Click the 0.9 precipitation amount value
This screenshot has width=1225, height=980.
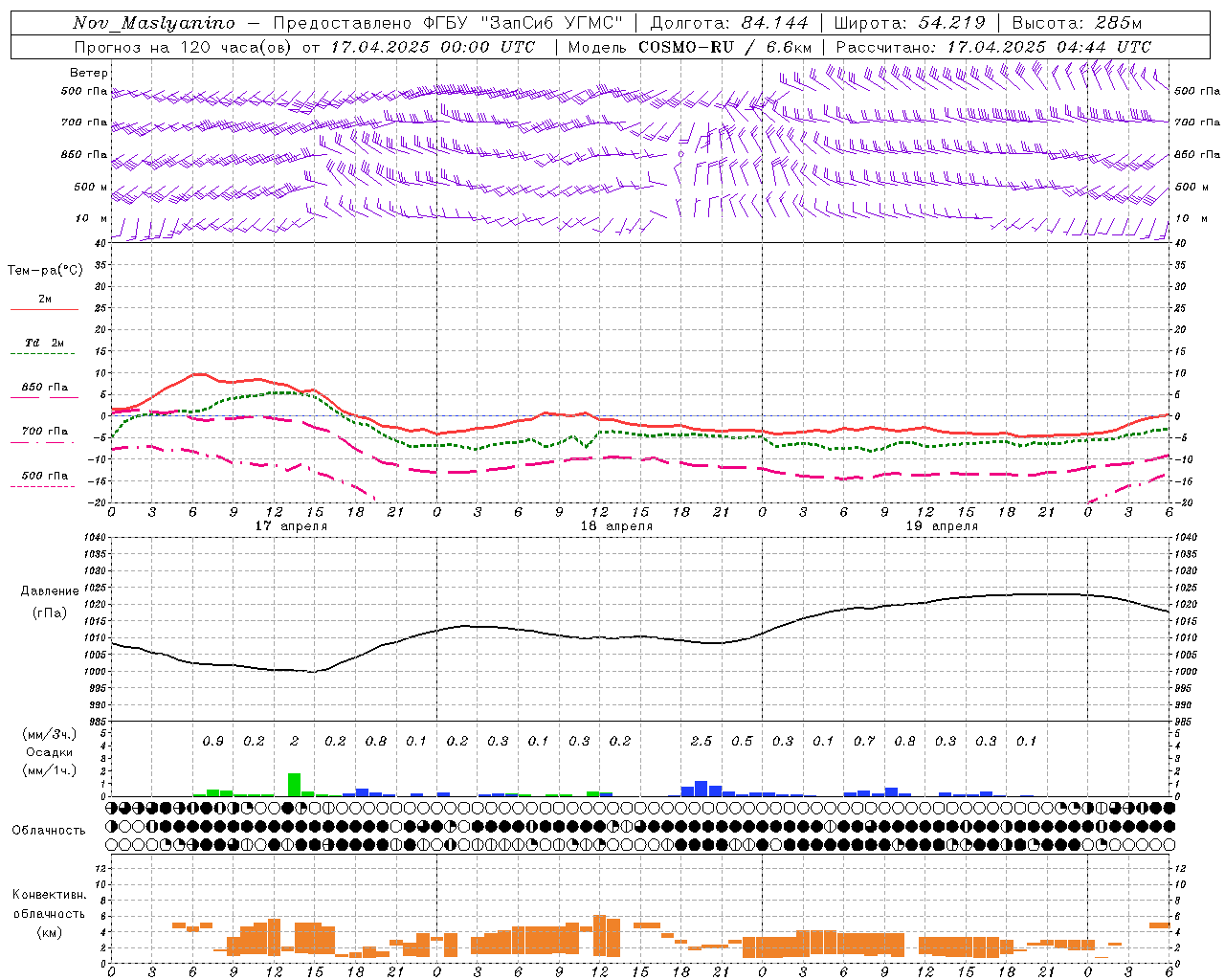212,742
